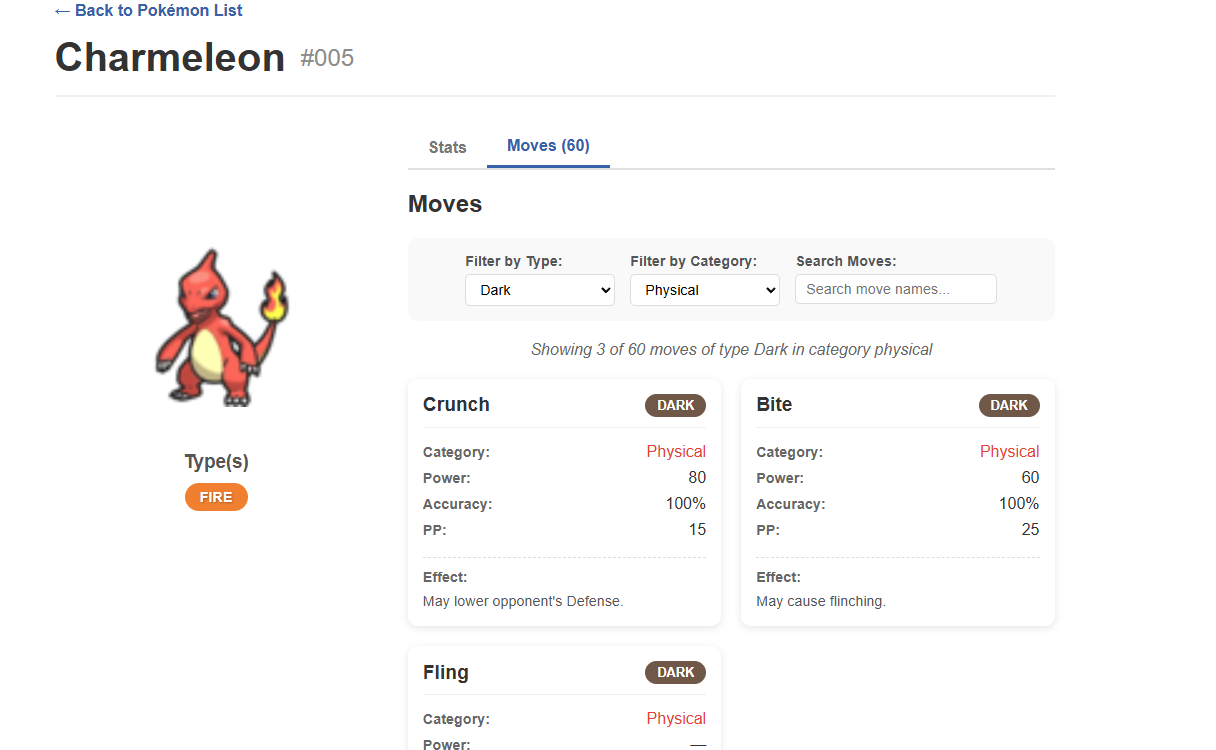This screenshot has height=750, width=1216.
Task: Click the DARK badge on Bite card
Action: [x=1009, y=405]
